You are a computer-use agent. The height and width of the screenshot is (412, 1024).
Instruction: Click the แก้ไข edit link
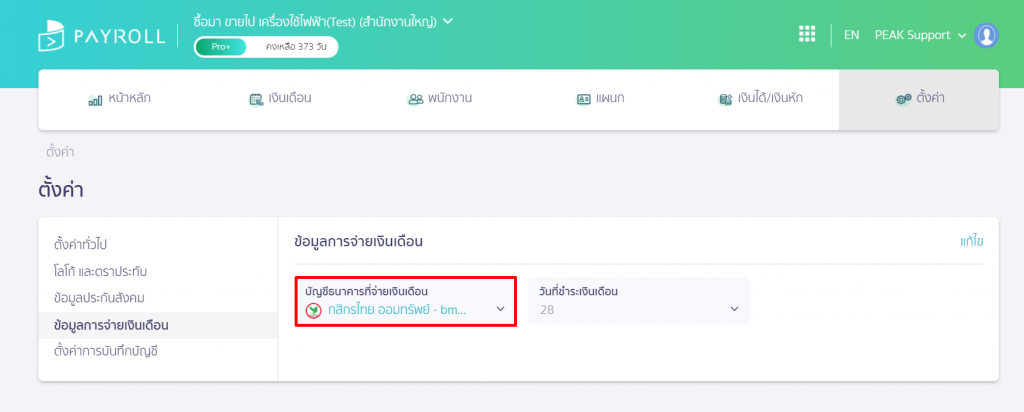972,242
